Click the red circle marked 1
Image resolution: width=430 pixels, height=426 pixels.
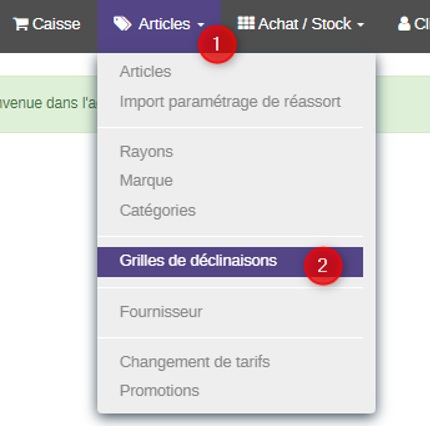pyautogui.click(x=217, y=44)
